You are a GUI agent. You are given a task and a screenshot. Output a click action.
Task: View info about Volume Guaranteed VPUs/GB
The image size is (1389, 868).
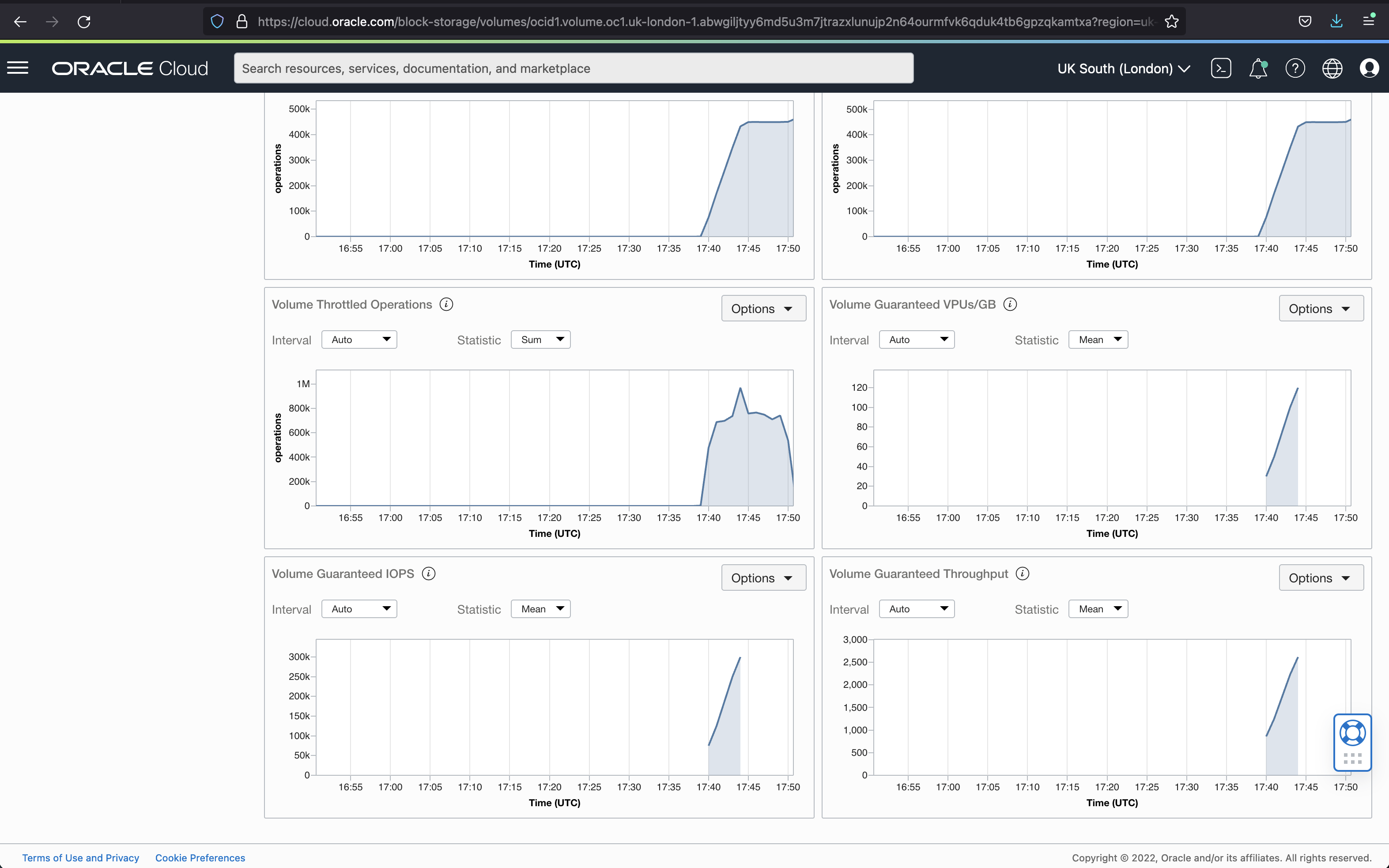click(1010, 304)
